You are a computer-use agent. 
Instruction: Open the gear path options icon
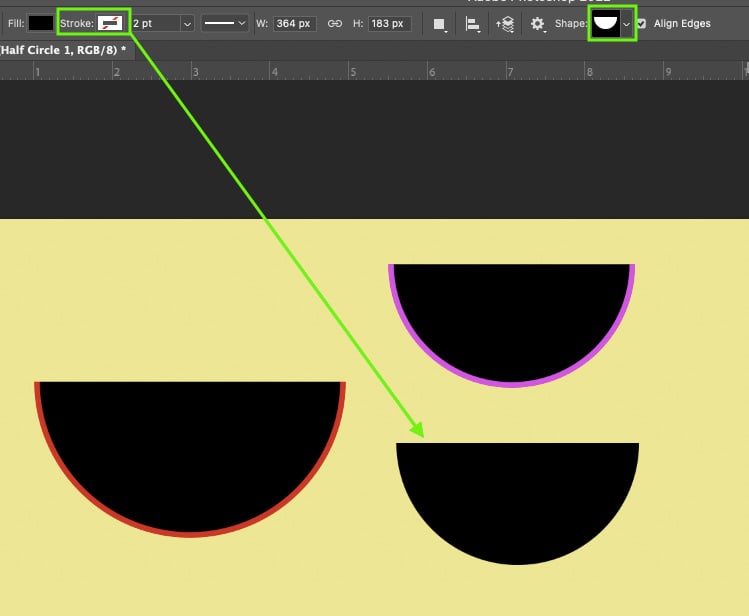(538, 24)
